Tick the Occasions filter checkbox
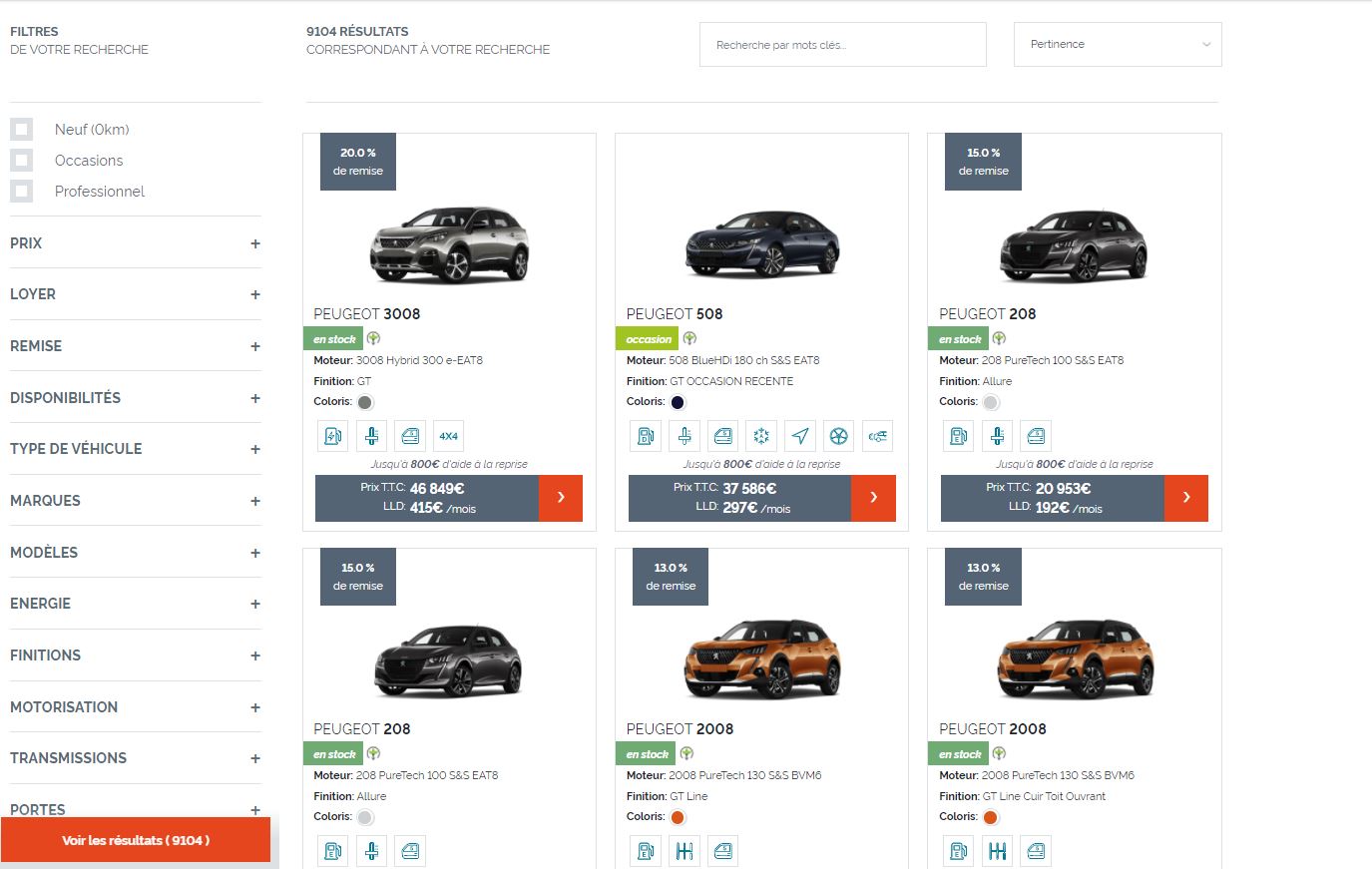The height and width of the screenshot is (869, 1372). pos(22,161)
